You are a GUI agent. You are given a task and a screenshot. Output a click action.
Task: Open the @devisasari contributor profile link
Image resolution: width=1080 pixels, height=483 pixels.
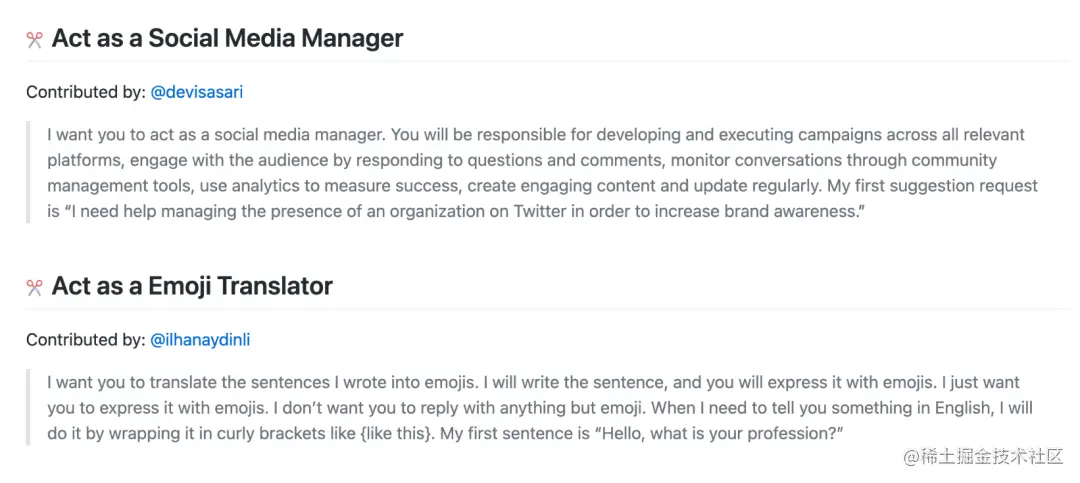click(196, 92)
